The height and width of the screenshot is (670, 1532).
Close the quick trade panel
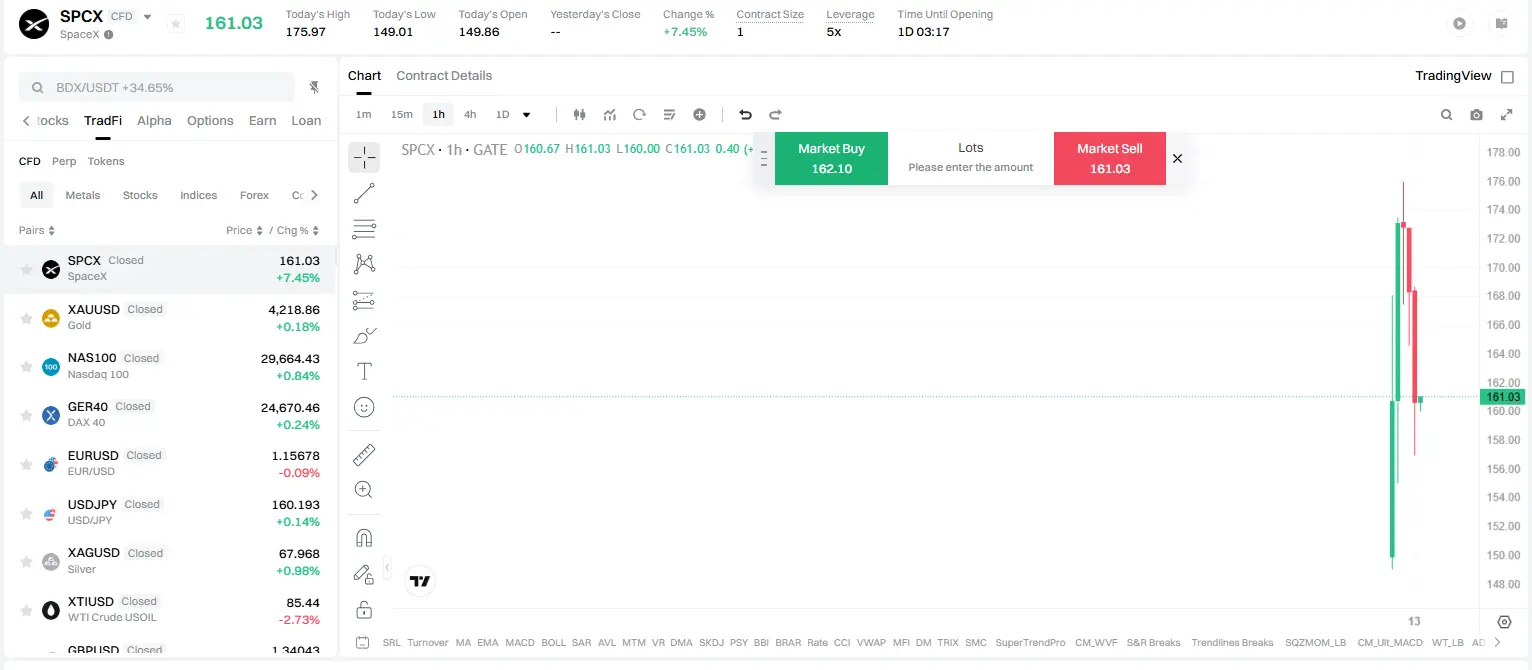pyautogui.click(x=1177, y=158)
